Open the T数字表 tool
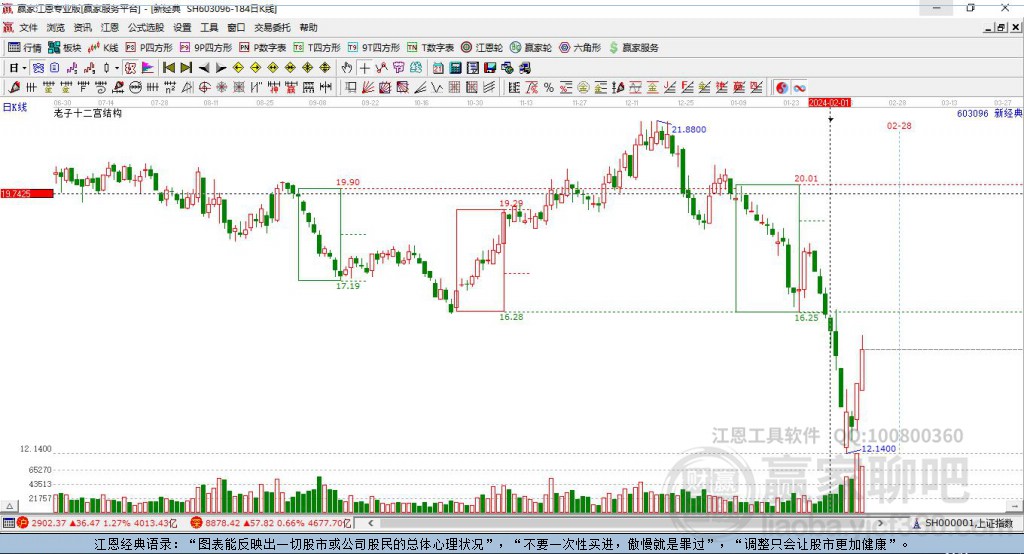Viewport: 1024px width, 554px height. click(x=430, y=48)
